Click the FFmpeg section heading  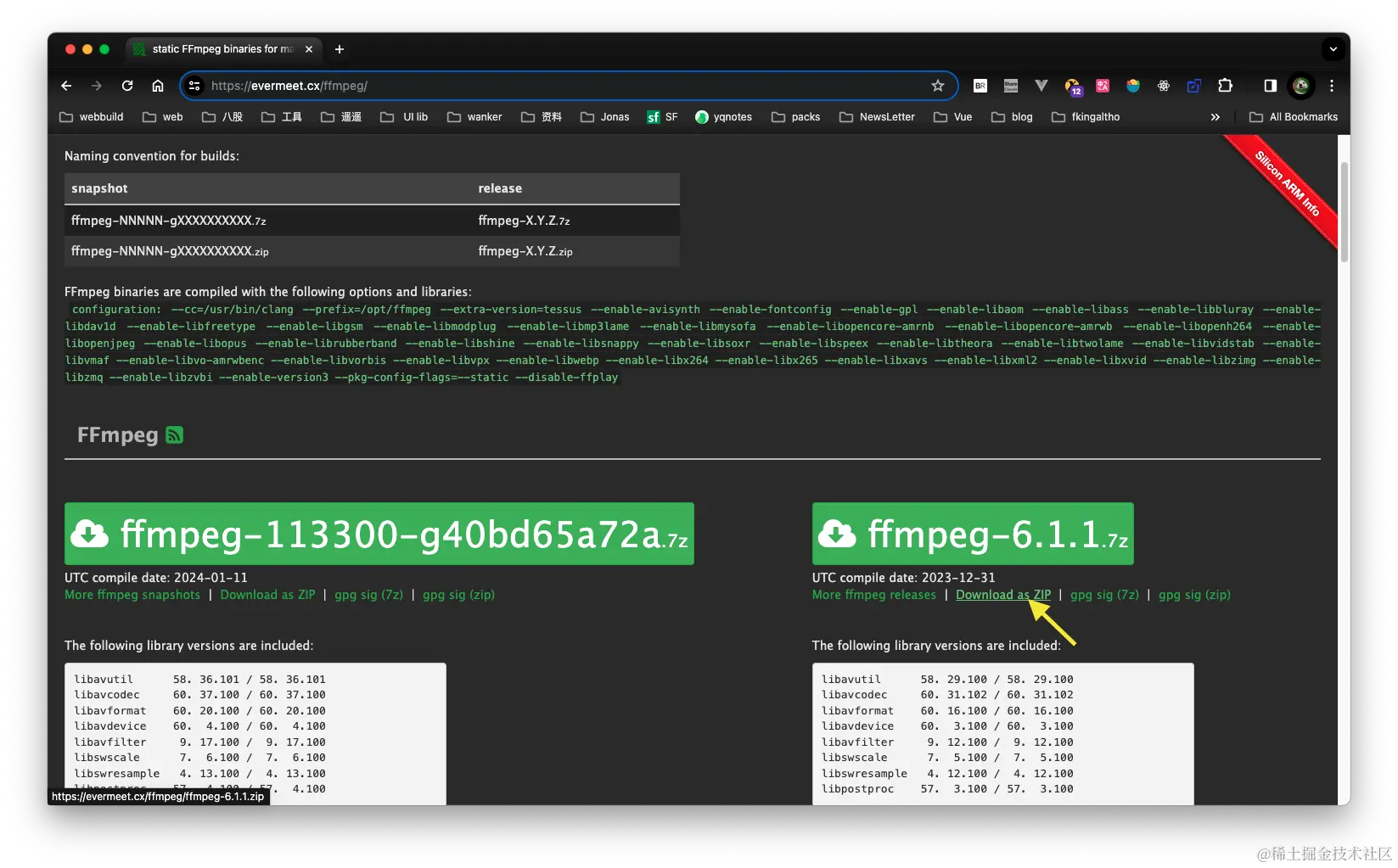coord(118,435)
